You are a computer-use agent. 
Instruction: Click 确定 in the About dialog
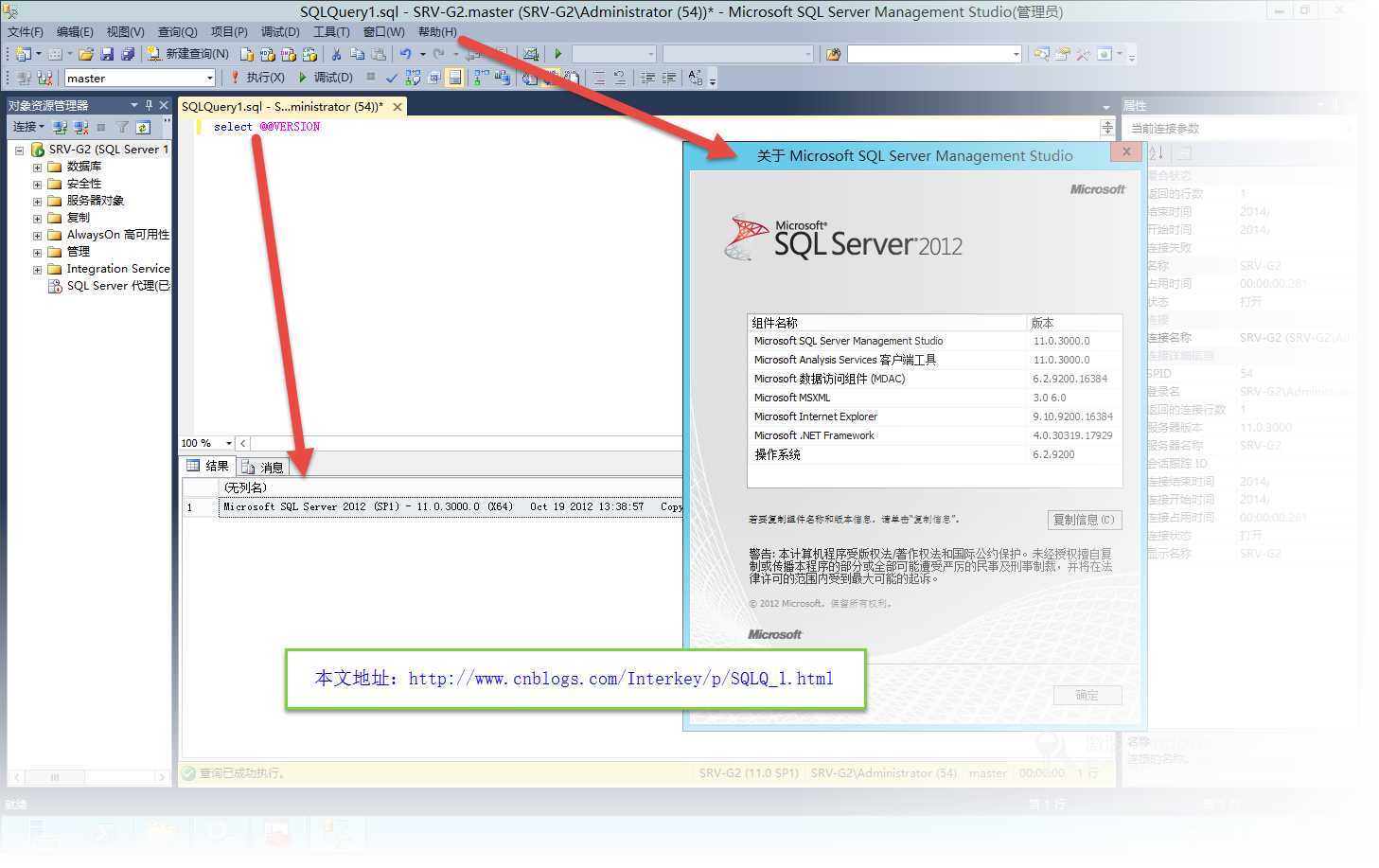(1087, 695)
